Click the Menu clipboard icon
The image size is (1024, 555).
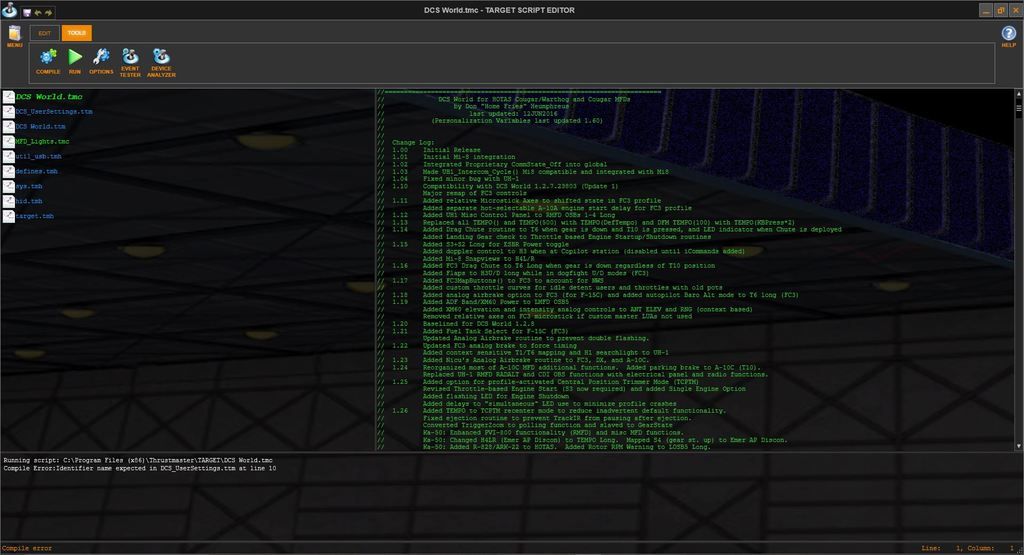click(x=14, y=34)
